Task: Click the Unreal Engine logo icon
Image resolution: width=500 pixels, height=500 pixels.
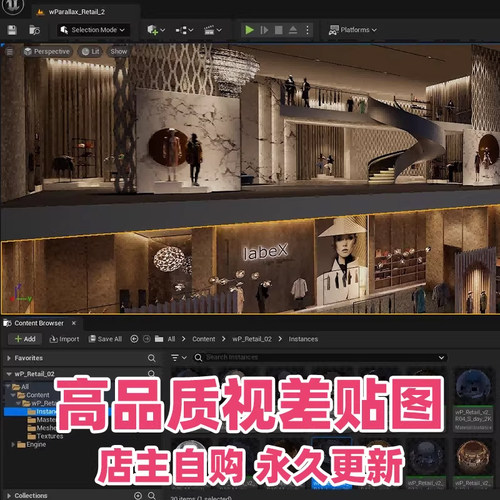Action: (13, 5)
